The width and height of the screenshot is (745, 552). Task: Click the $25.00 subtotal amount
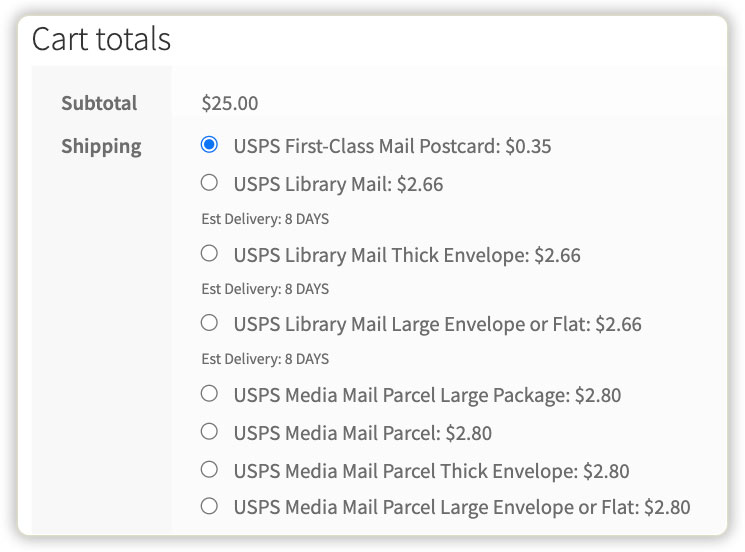pyautogui.click(x=229, y=103)
